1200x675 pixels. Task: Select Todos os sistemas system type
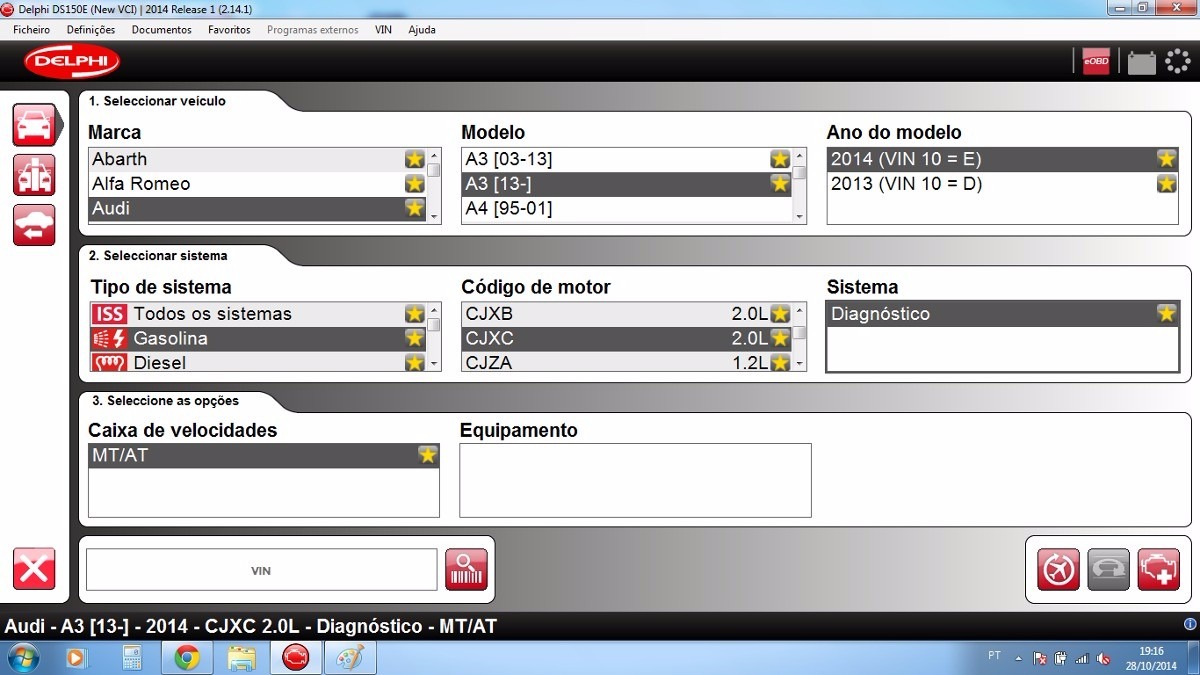pos(257,314)
